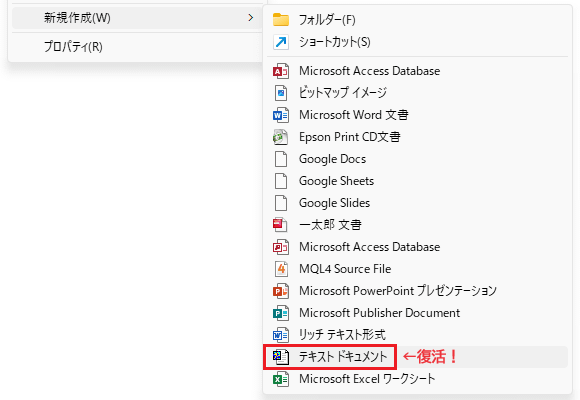Select the 一太郎 文書 label
The image size is (580, 400).
pyautogui.click(x=330, y=225)
